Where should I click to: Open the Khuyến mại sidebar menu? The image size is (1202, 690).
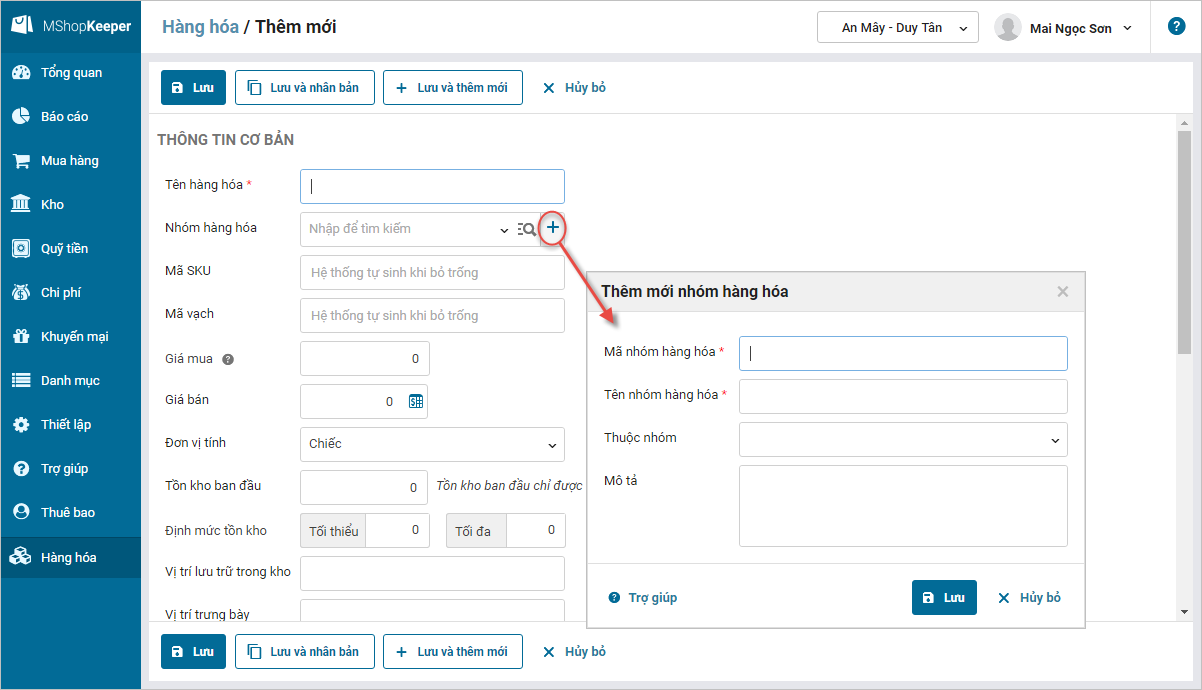[73, 336]
